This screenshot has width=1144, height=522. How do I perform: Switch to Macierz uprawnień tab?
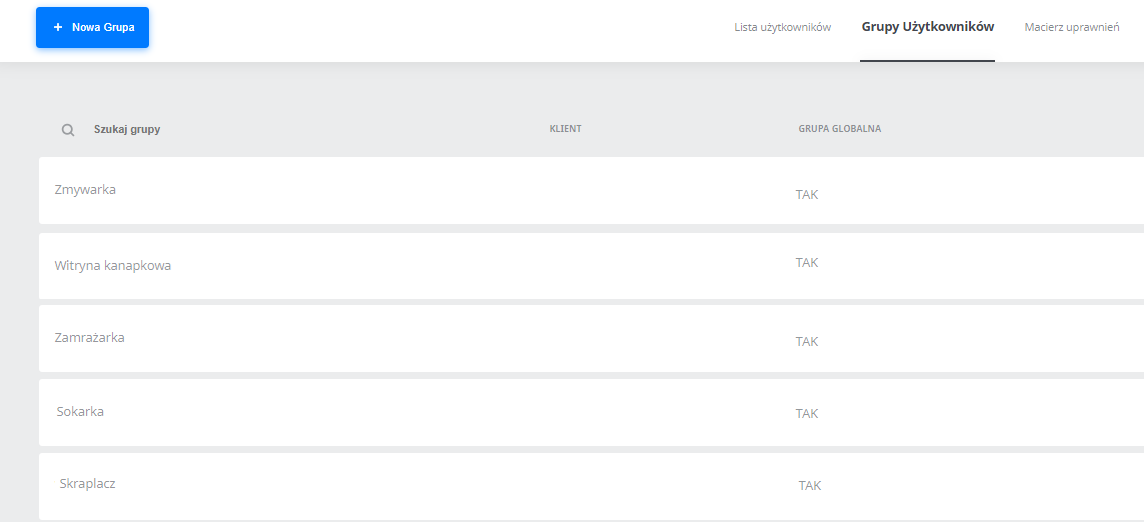click(1072, 28)
